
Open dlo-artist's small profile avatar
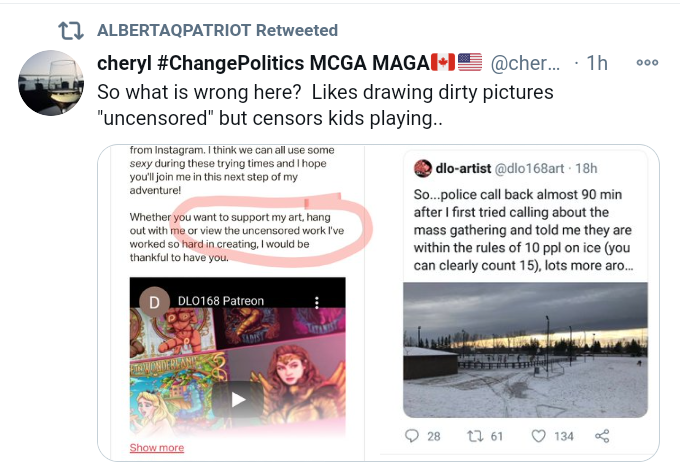(x=421, y=169)
